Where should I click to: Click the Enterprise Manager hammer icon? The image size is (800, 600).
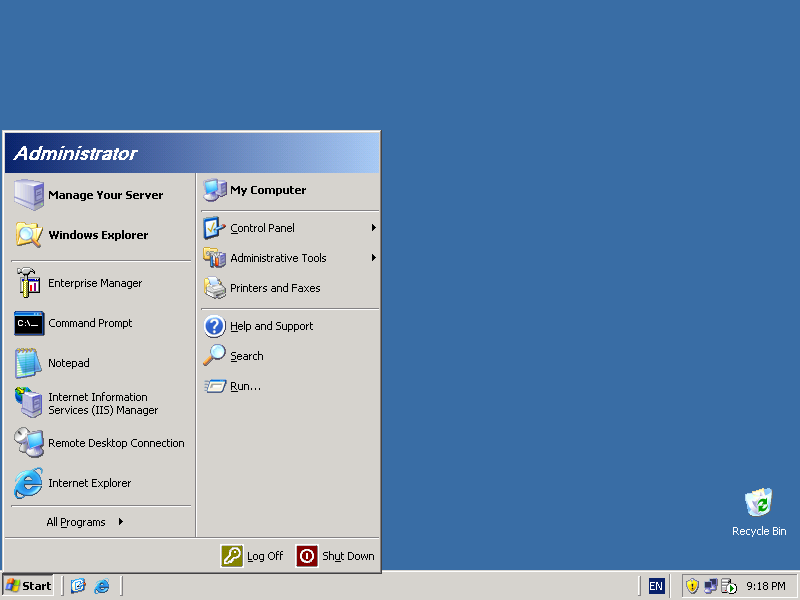coord(29,283)
